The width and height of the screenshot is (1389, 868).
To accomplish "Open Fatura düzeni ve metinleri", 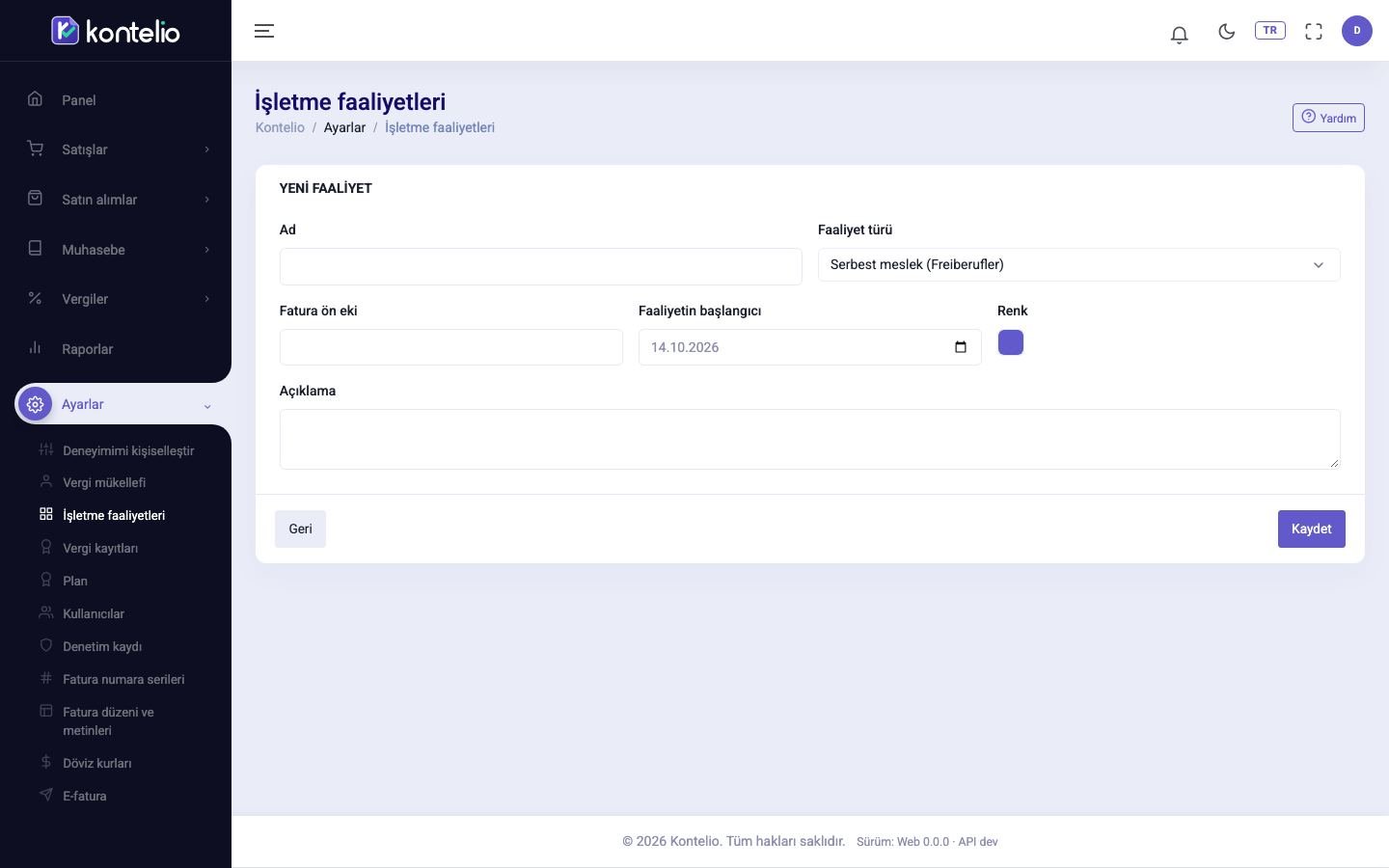I will pyautogui.click(x=108, y=720).
